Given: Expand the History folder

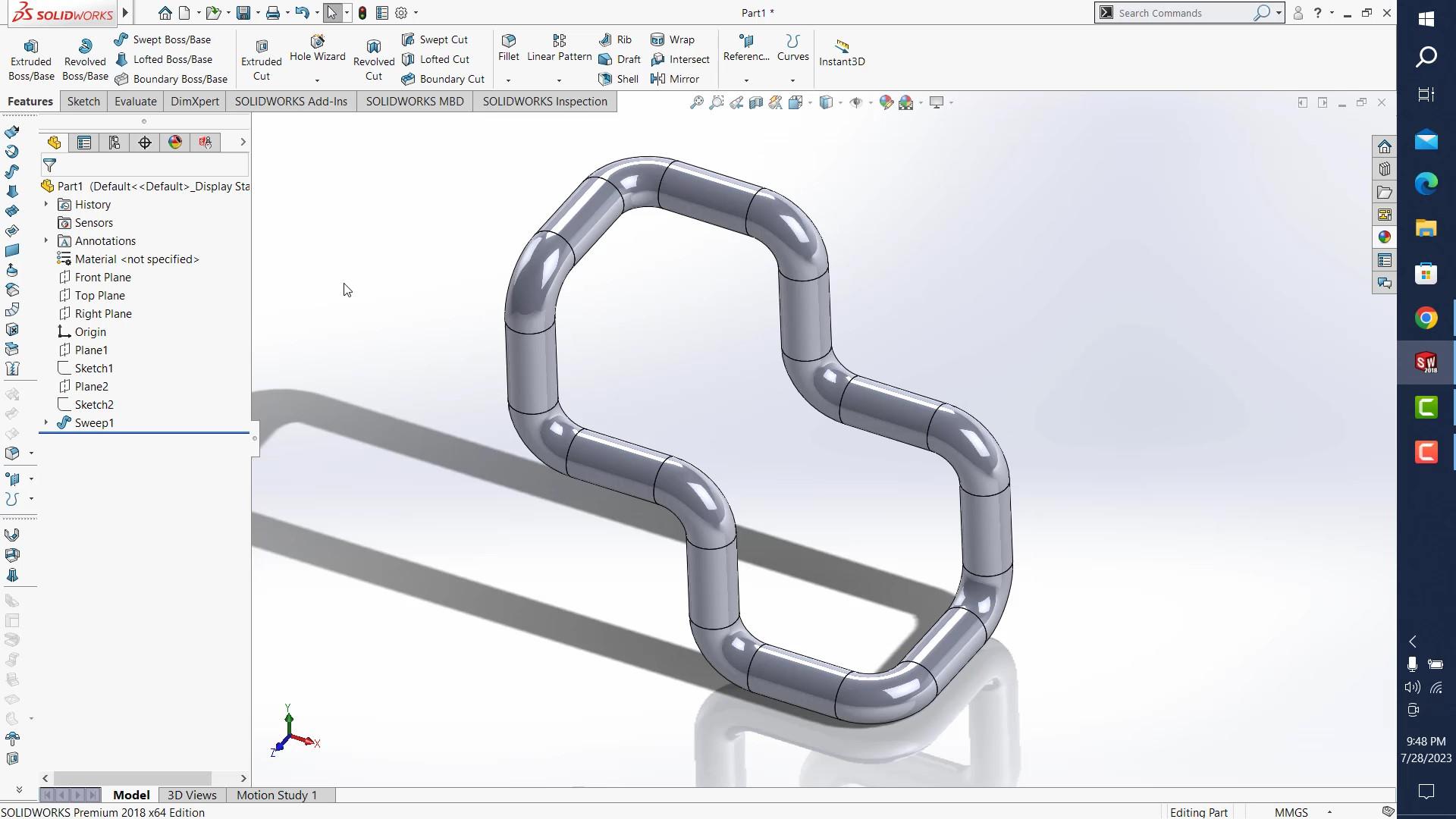Looking at the screenshot, I should click(46, 204).
